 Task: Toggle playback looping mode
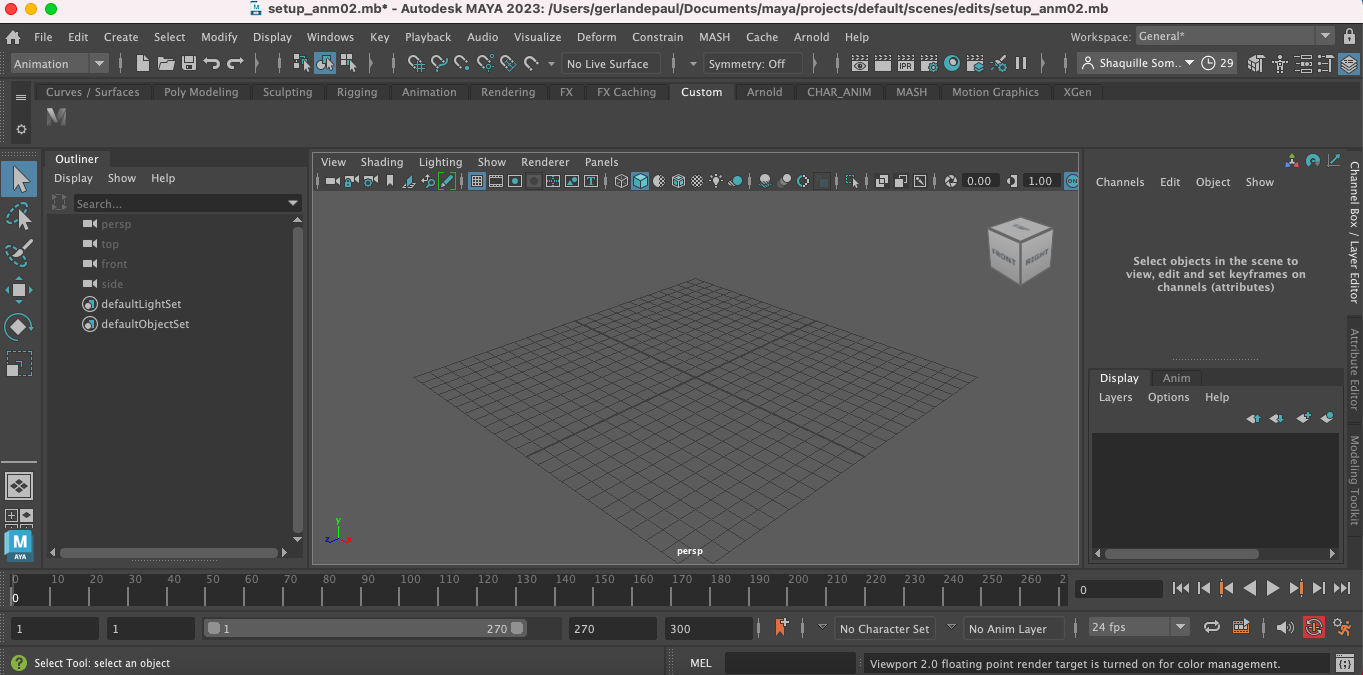pos(1212,628)
